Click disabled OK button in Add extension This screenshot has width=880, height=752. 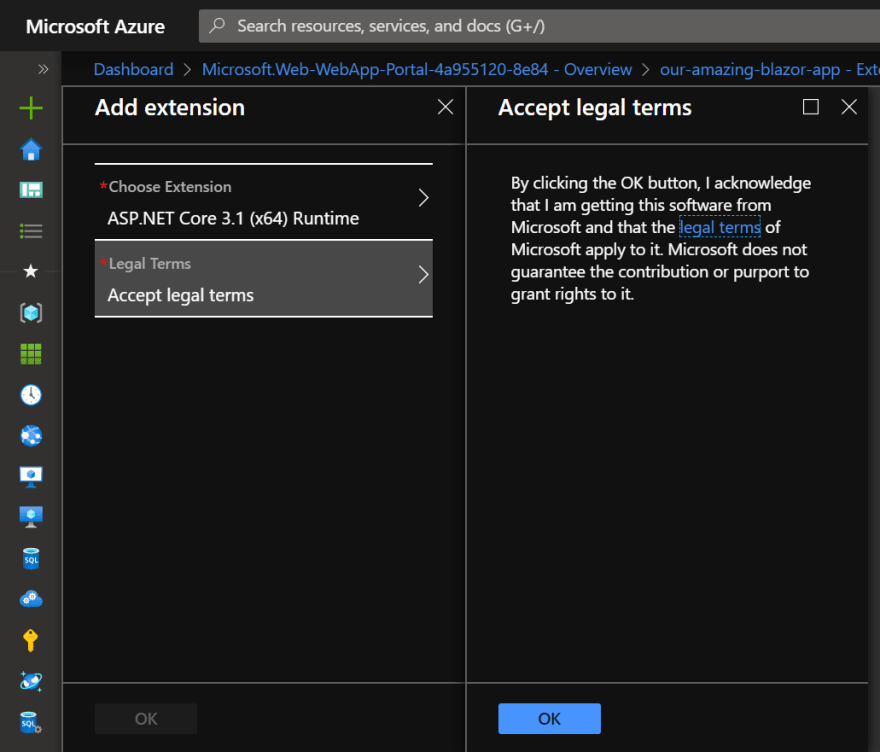pos(146,718)
